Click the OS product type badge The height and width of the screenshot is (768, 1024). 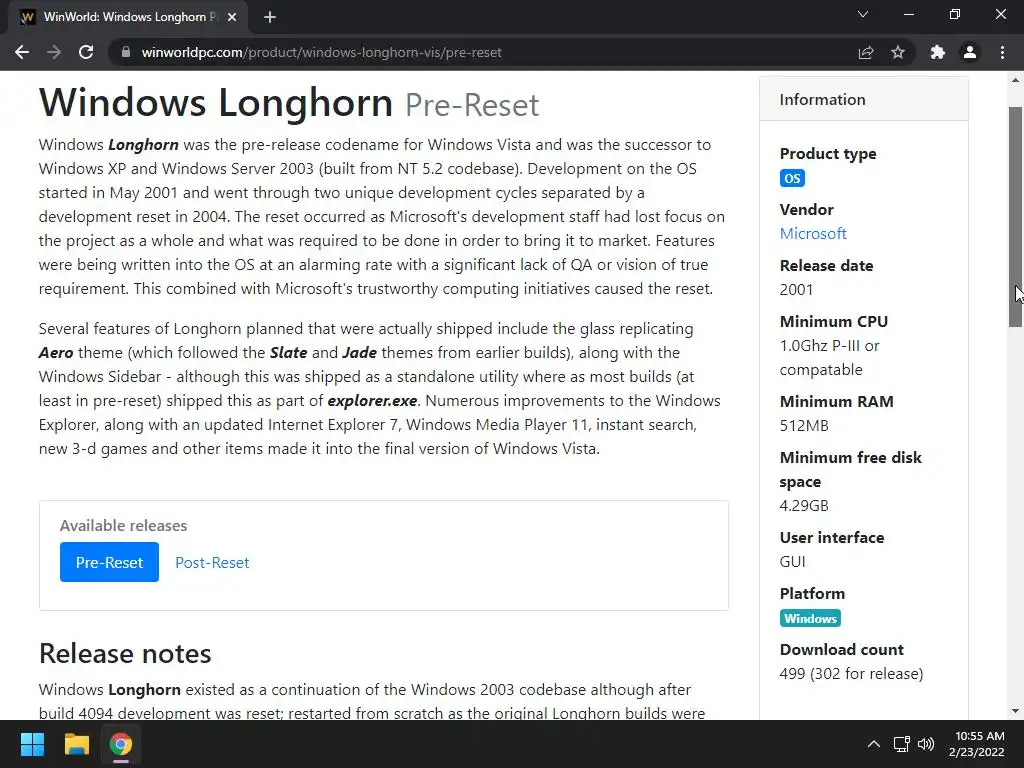tap(792, 178)
